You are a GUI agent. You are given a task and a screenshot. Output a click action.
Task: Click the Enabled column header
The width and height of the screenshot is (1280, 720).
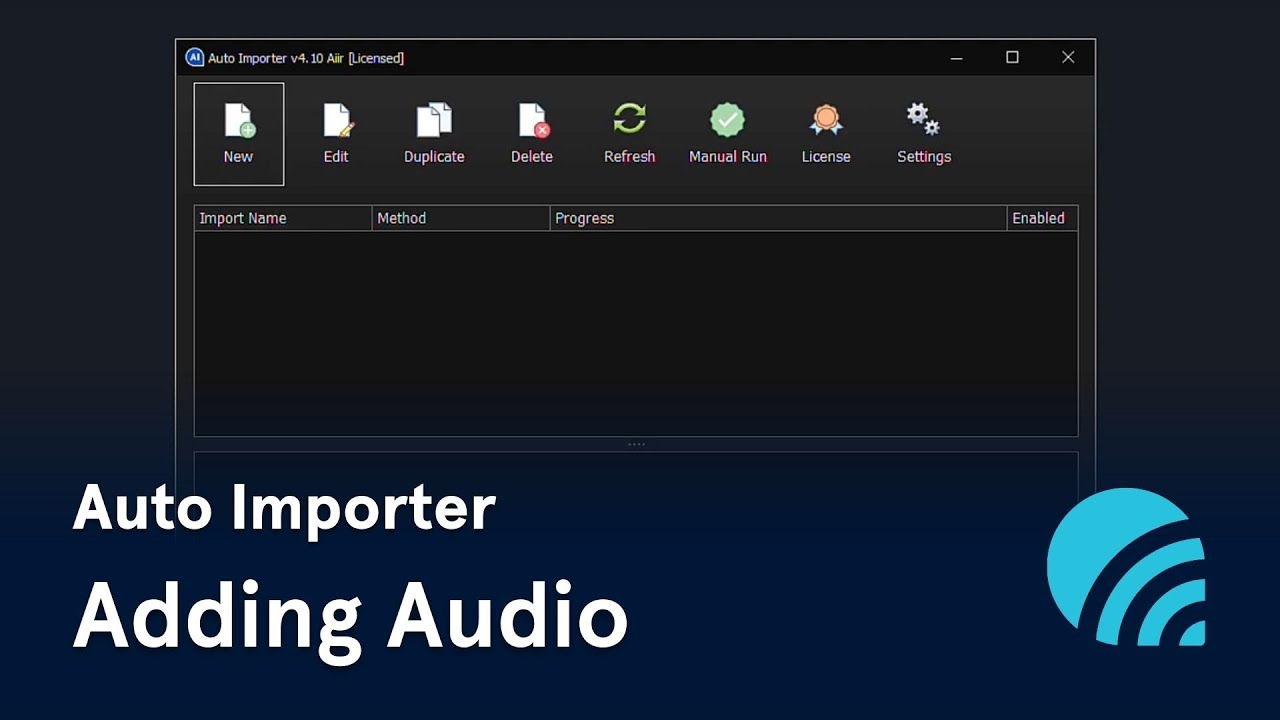(x=1042, y=218)
